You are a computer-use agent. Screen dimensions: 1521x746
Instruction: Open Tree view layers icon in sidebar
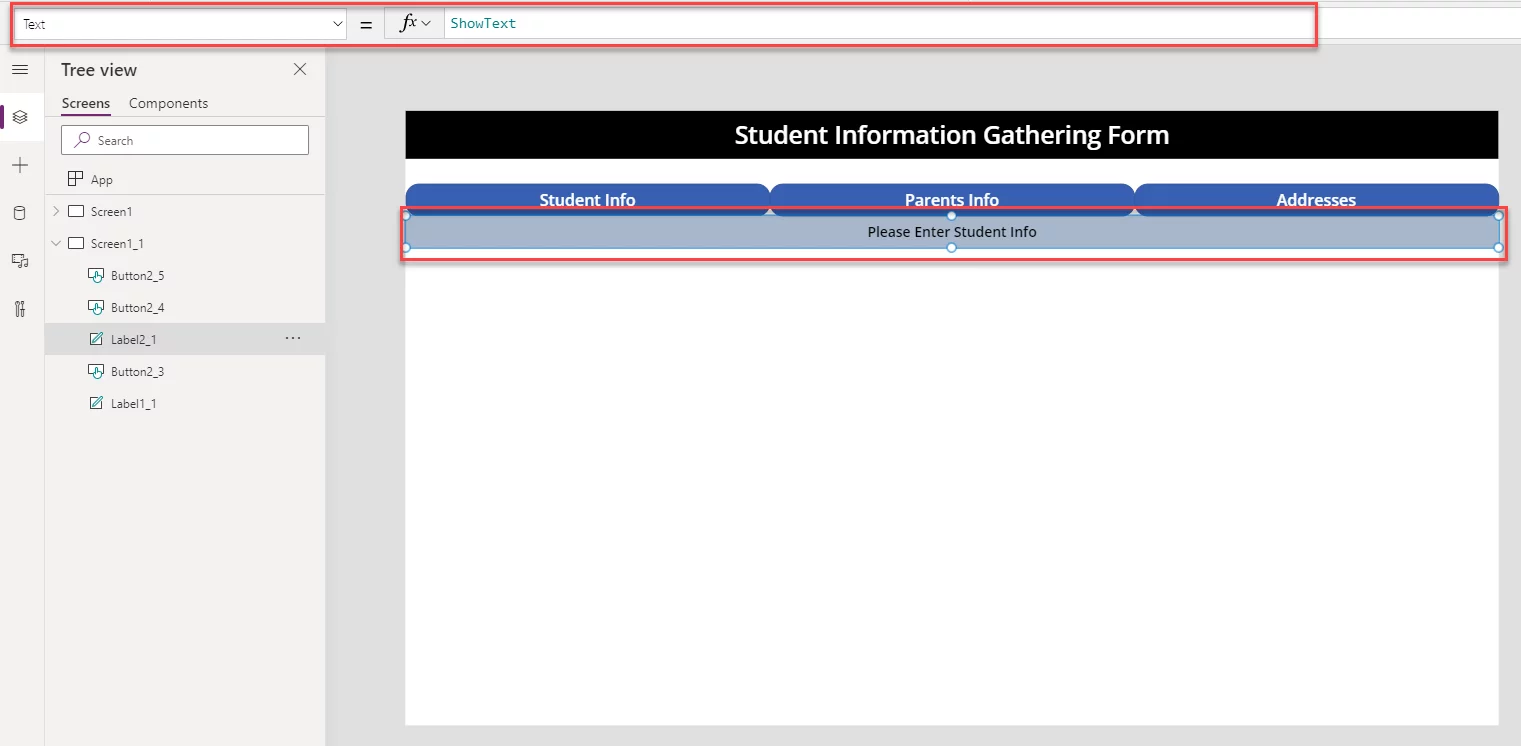(x=20, y=117)
